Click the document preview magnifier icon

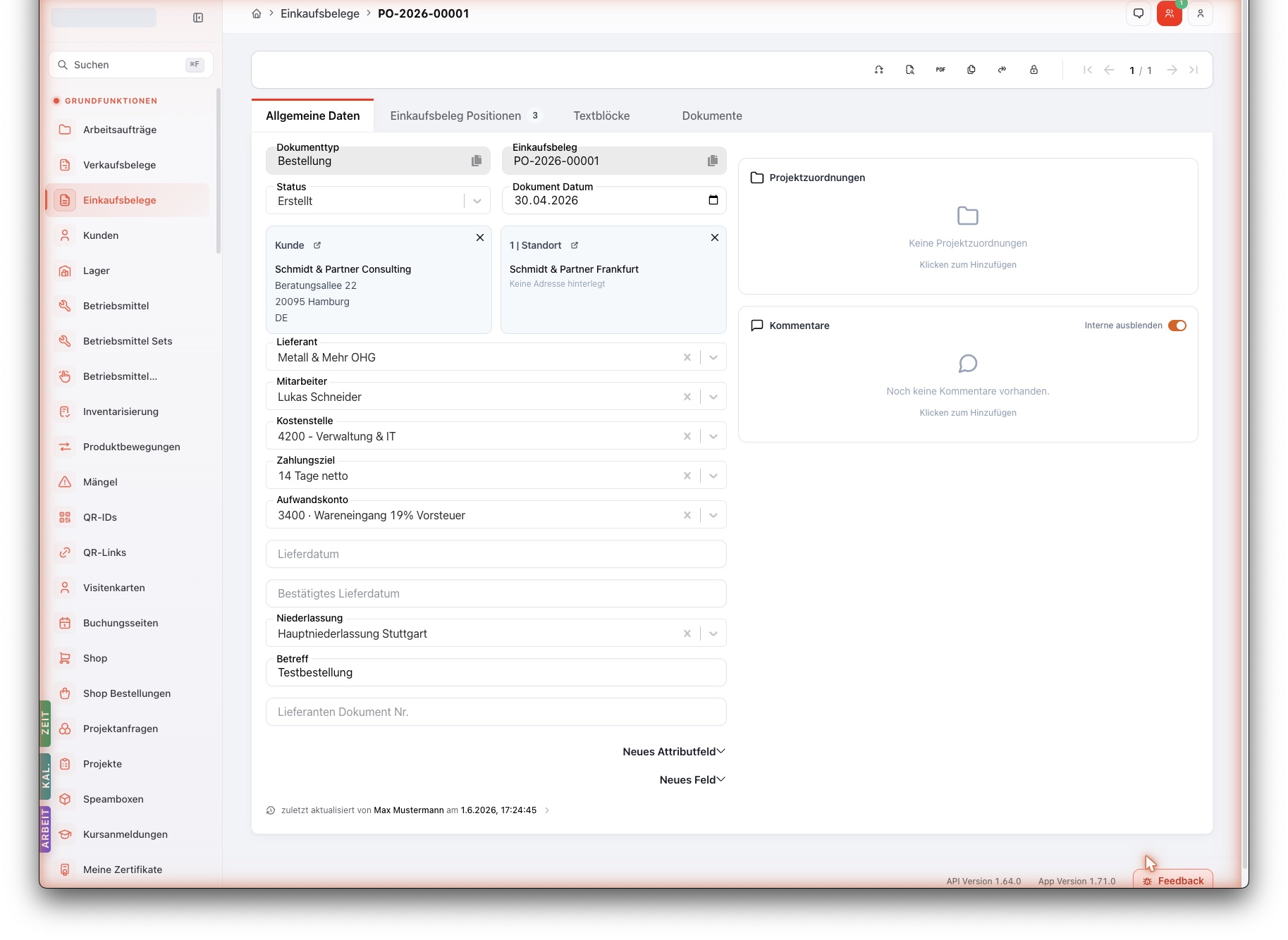click(909, 70)
